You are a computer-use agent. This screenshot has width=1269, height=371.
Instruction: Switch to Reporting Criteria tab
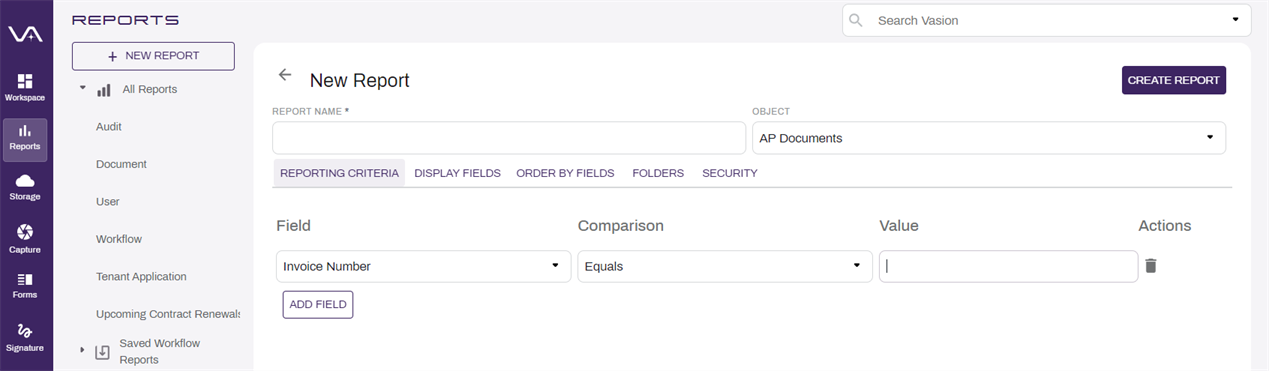tap(339, 173)
